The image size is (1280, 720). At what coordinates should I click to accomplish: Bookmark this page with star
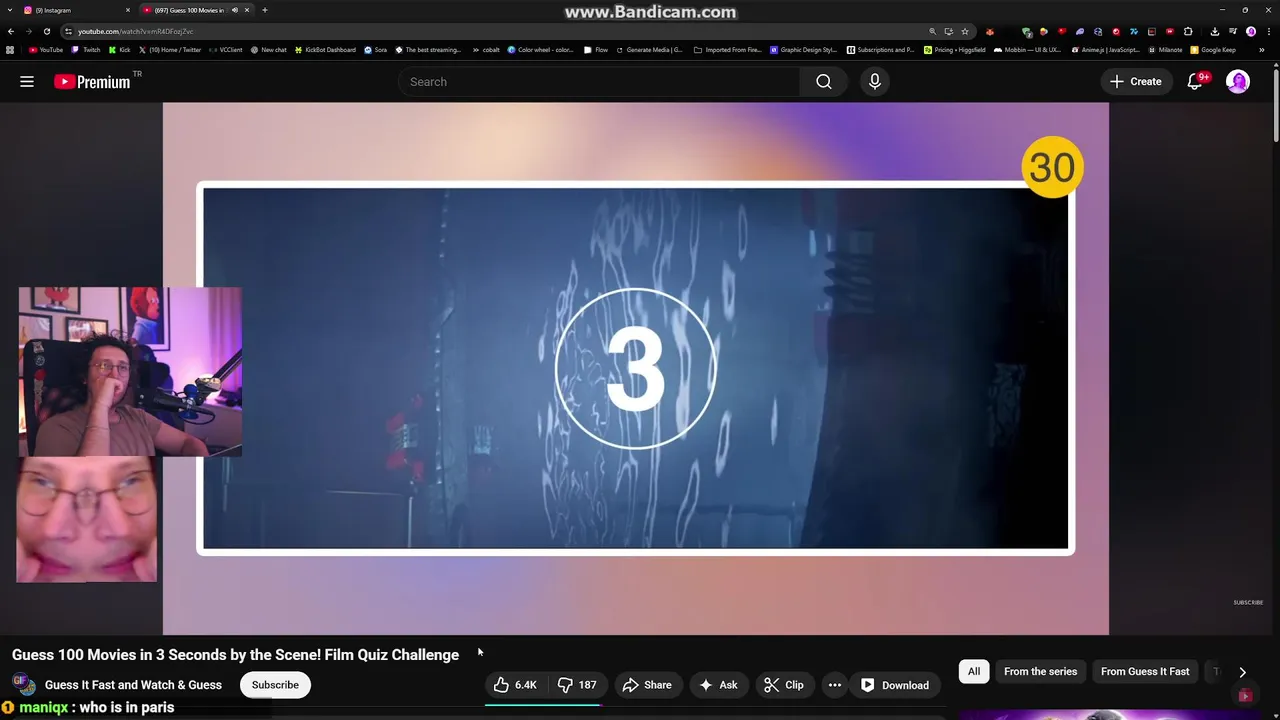pos(965,31)
